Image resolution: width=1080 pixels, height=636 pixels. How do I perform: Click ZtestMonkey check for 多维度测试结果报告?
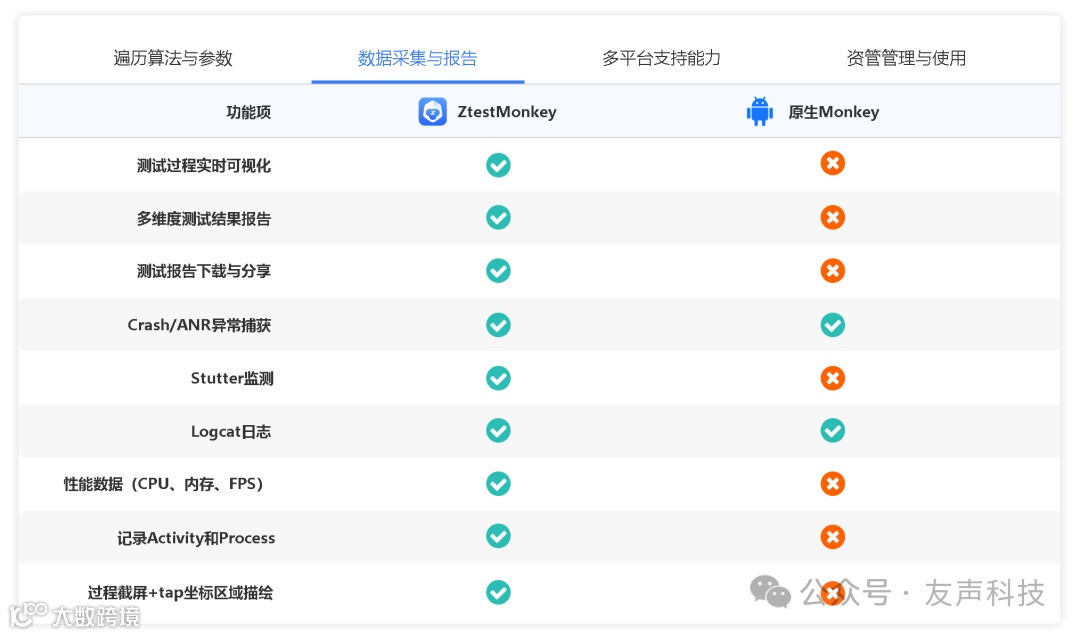[498, 217]
